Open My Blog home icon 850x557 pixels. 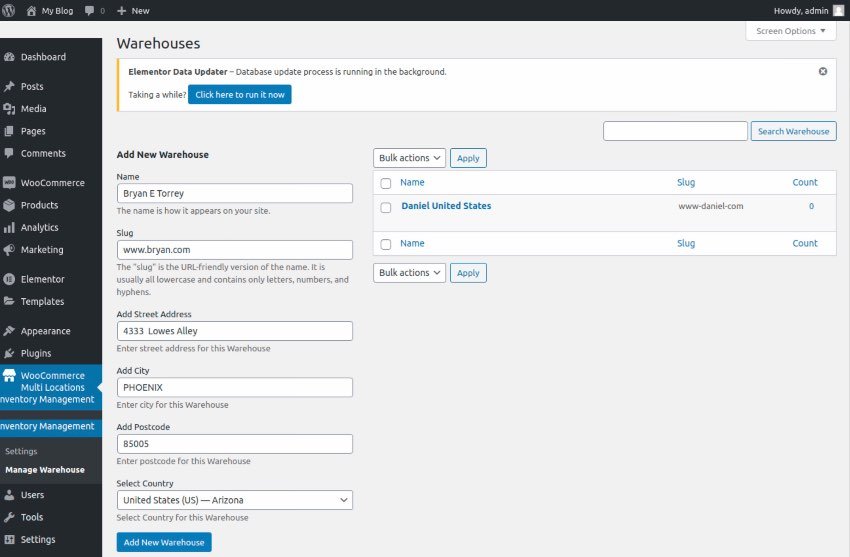point(31,10)
